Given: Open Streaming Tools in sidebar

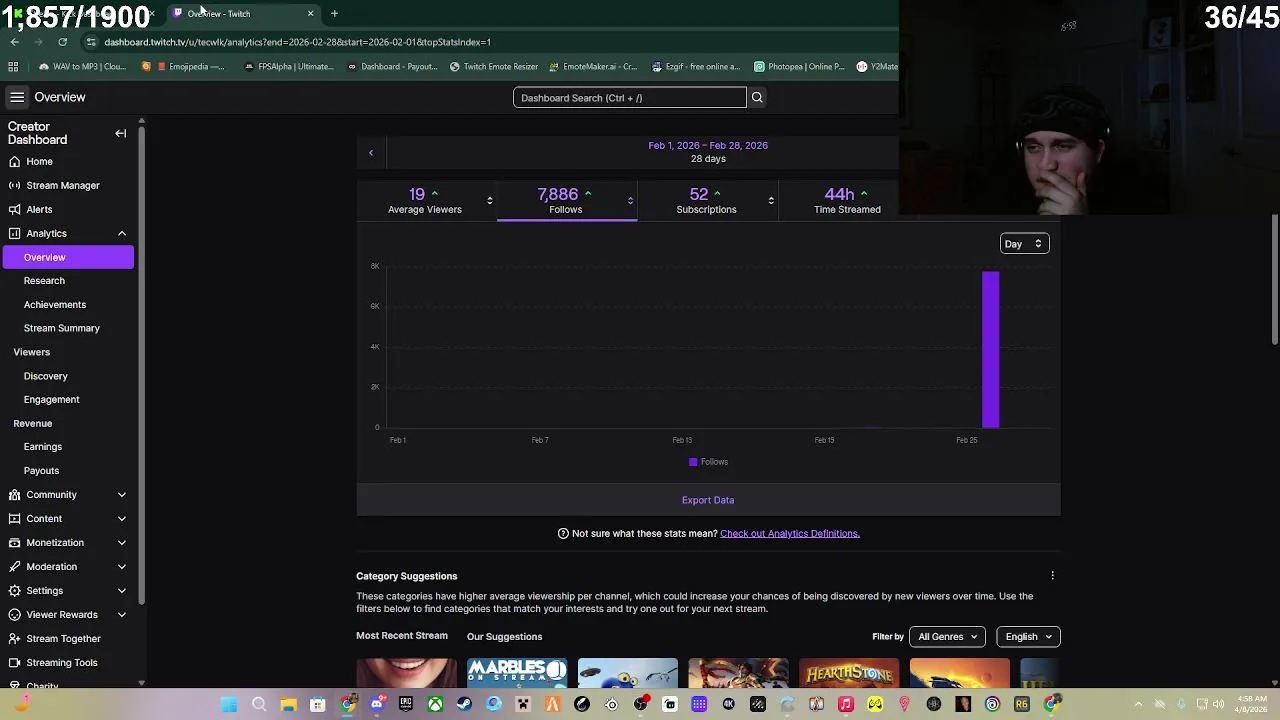Looking at the screenshot, I should [x=62, y=662].
